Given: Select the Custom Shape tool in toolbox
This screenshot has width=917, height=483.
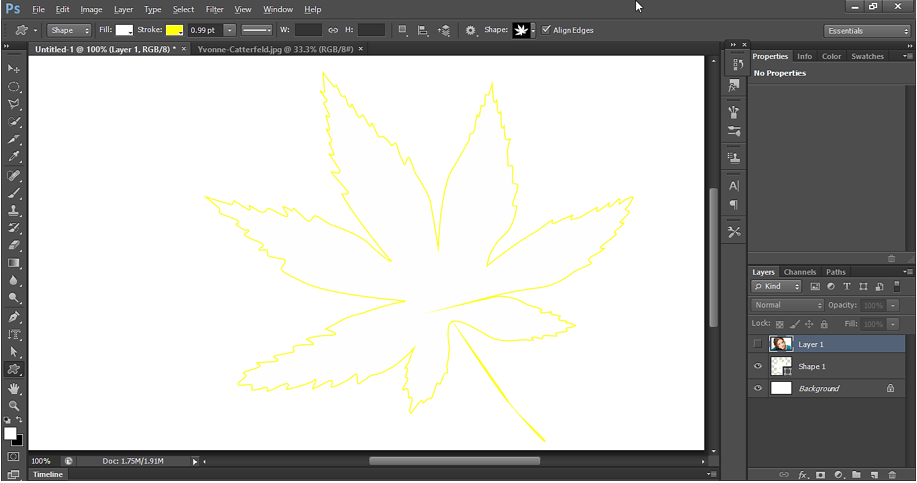Looking at the screenshot, I should coord(13,370).
